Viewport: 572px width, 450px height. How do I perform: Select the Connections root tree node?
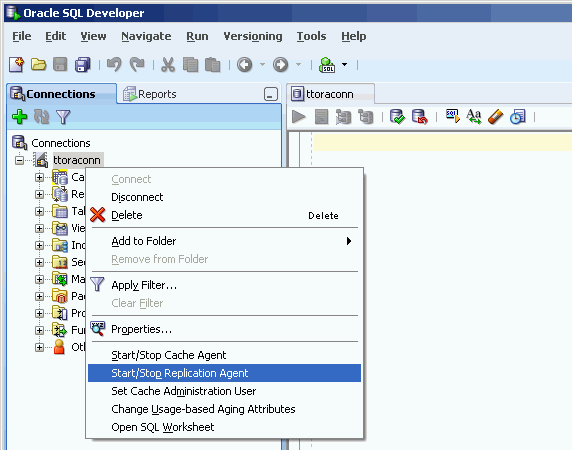pos(61,143)
